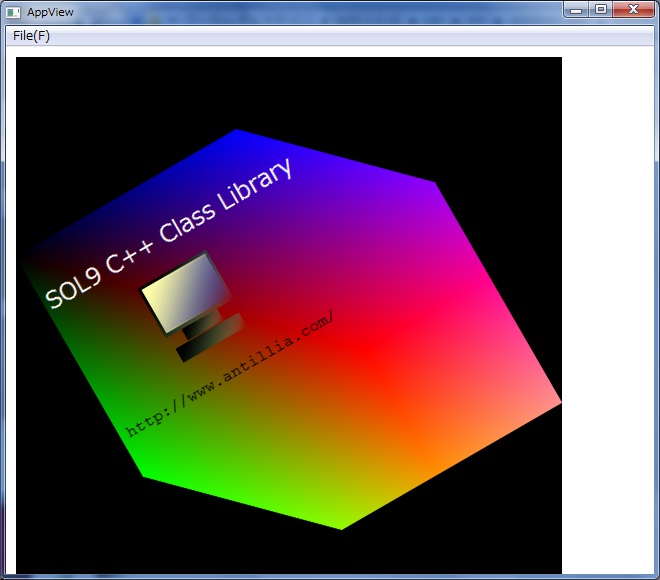The height and width of the screenshot is (580, 660).
Task: Click the AppView title text
Action: (x=50, y=12)
